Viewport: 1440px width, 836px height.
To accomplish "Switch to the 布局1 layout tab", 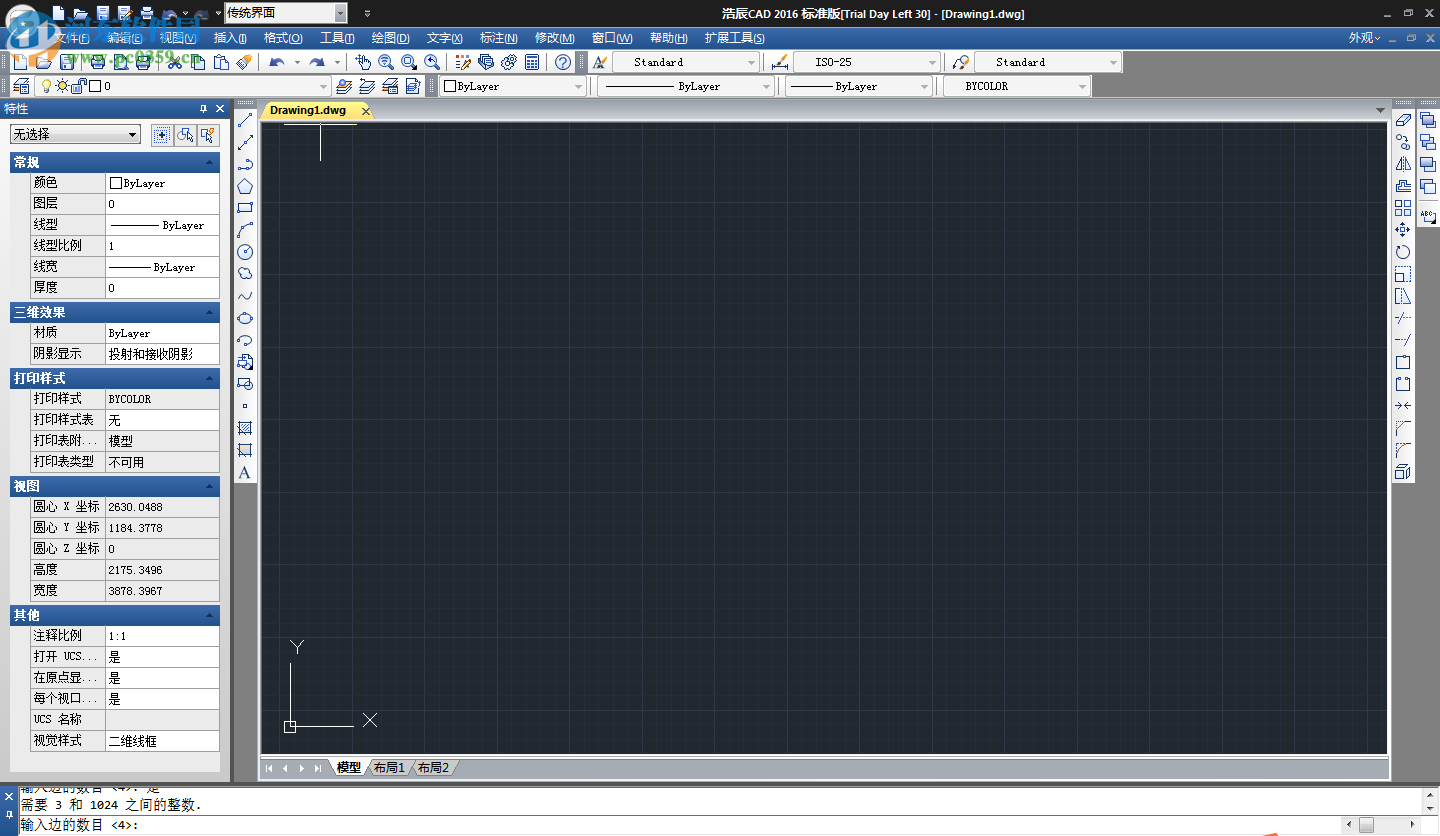I will click(388, 768).
